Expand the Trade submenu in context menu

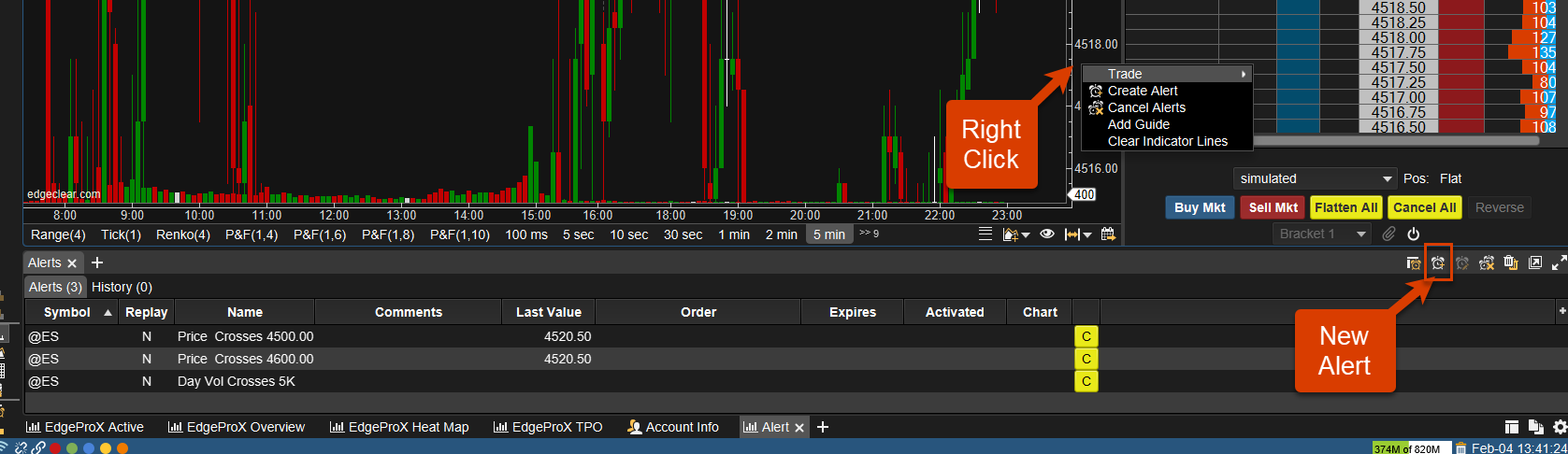1167,74
